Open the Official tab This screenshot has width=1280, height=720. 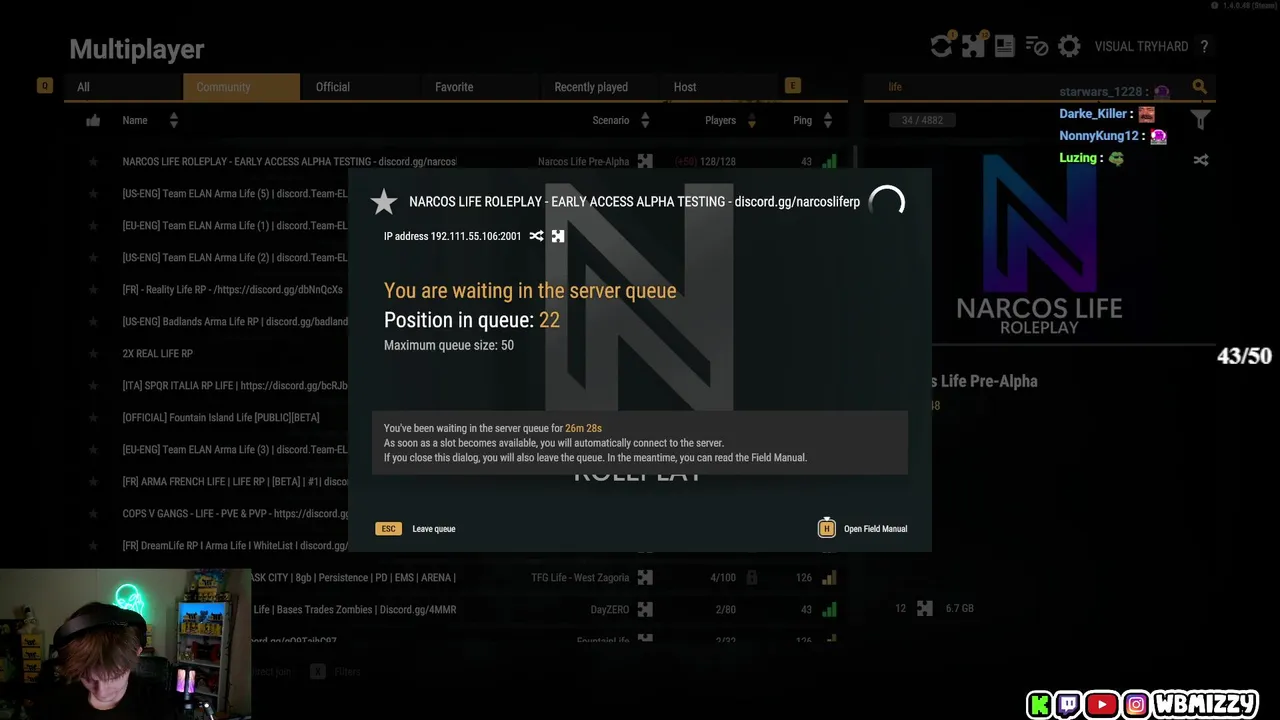[x=360, y=87]
